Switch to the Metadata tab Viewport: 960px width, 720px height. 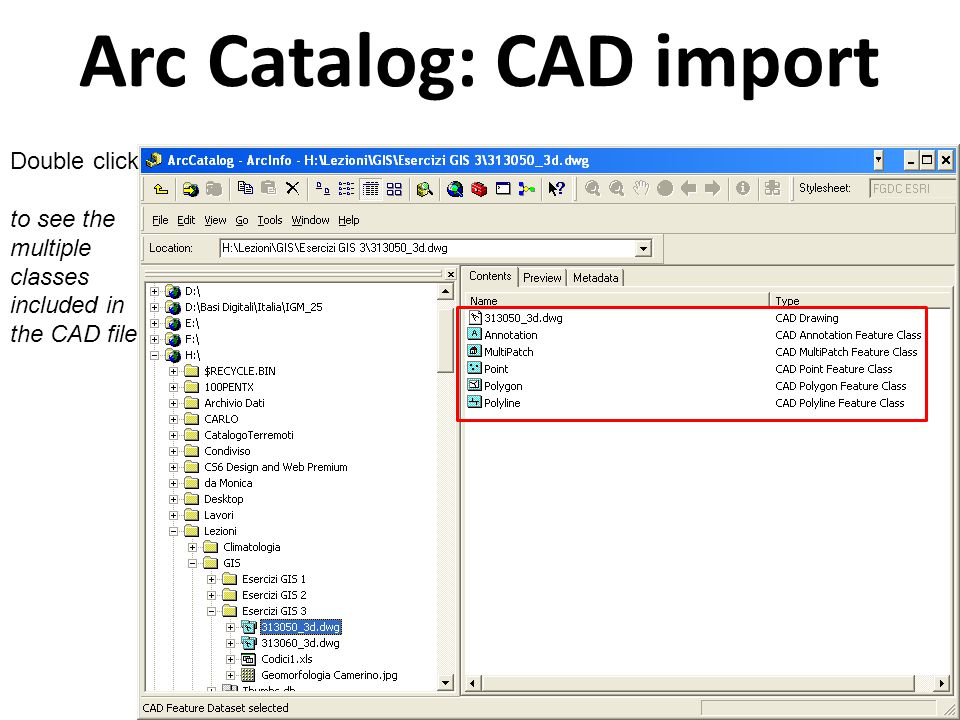pos(596,278)
